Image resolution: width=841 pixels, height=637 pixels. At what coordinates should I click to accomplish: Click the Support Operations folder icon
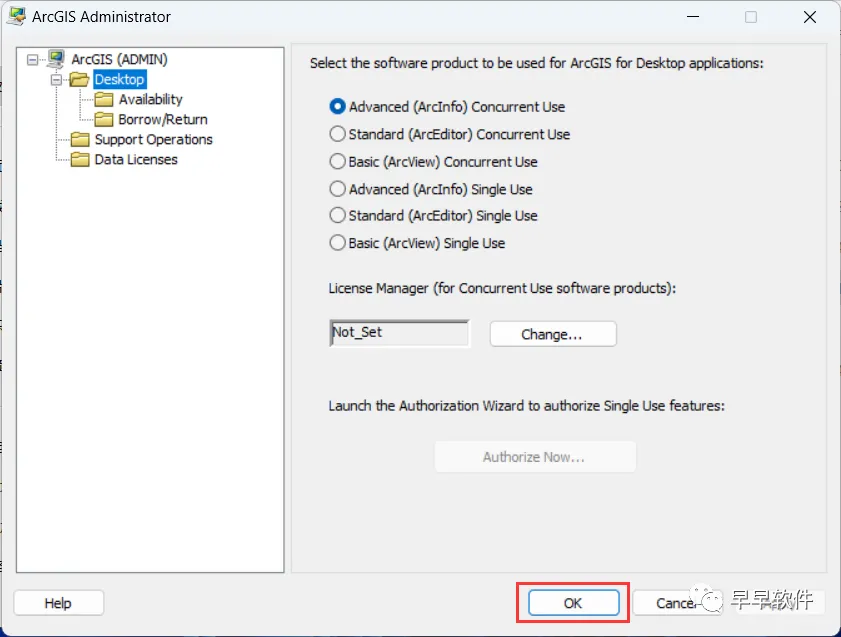point(80,139)
